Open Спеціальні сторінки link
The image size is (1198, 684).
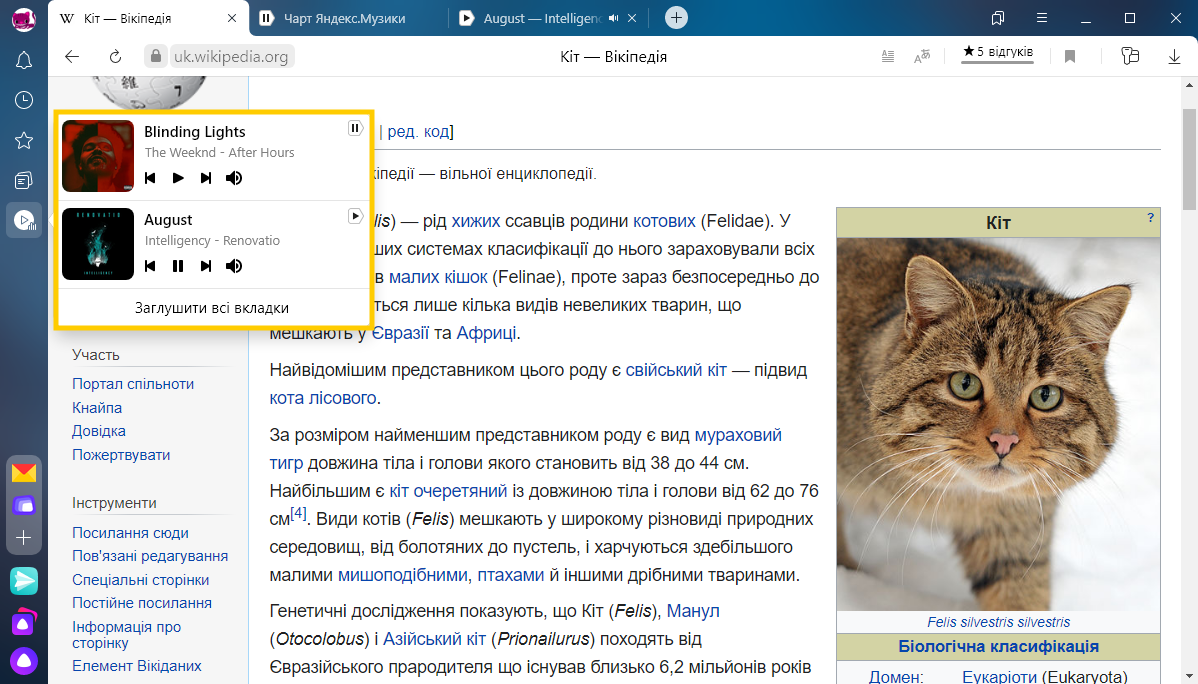141,579
